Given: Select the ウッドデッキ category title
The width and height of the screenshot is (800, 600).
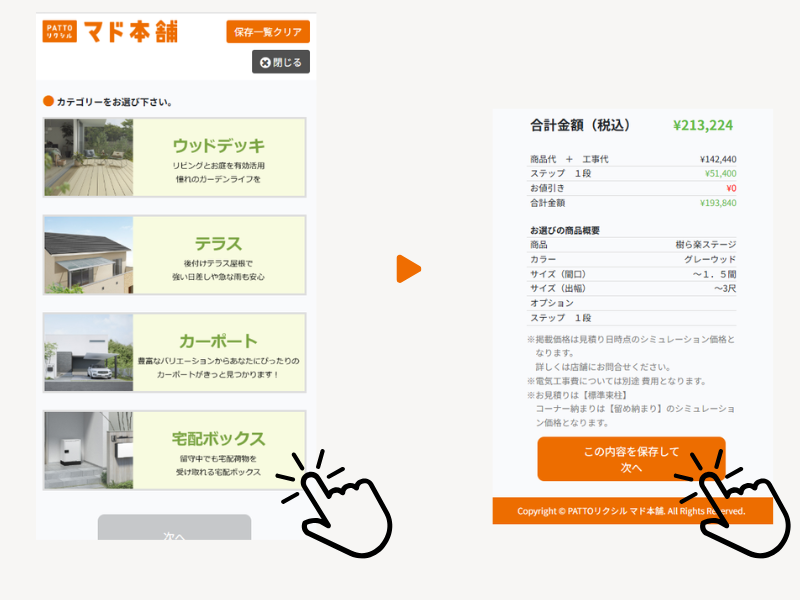Looking at the screenshot, I should pos(218,144).
